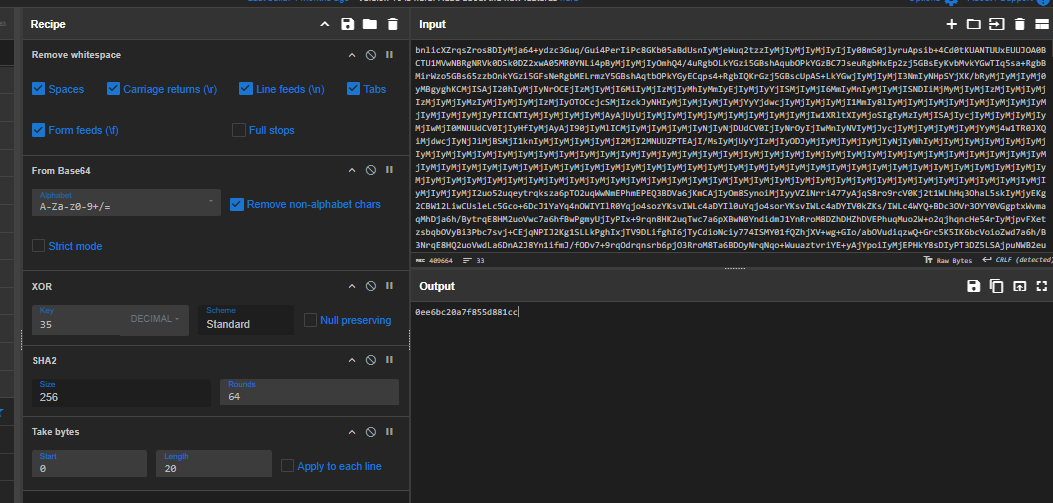Add a new input tab
The width and height of the screenshot is (1053, 503).
951,24
